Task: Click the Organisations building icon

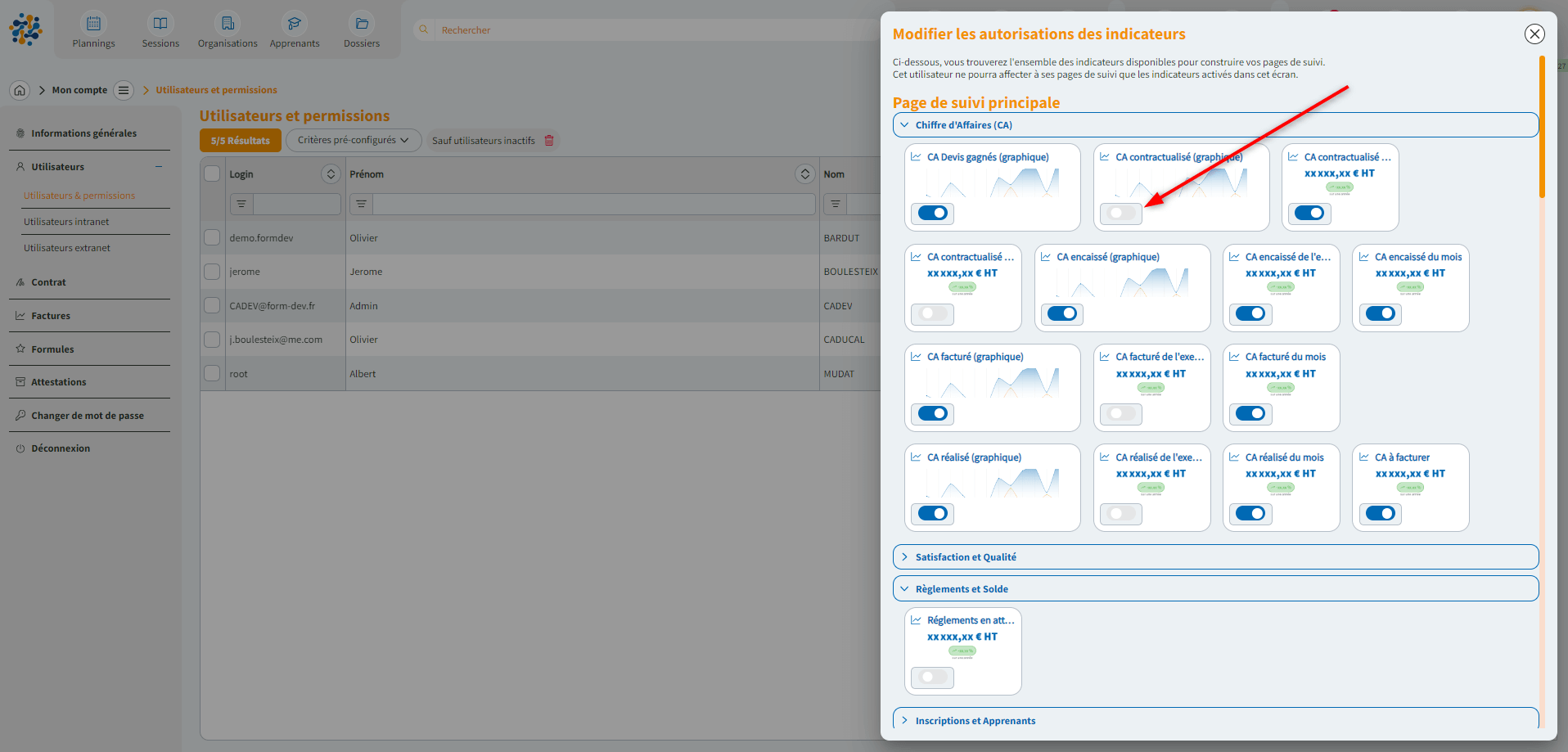Action: point(228,24)
